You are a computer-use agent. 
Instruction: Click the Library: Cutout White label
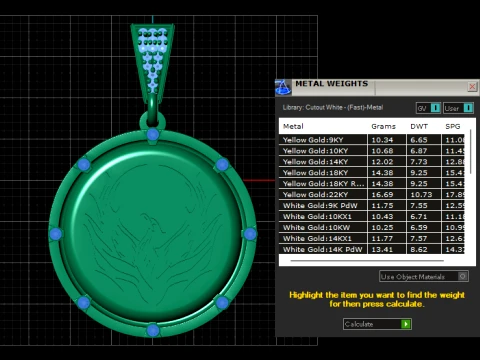pyautogui.click(x=333, y=108)
